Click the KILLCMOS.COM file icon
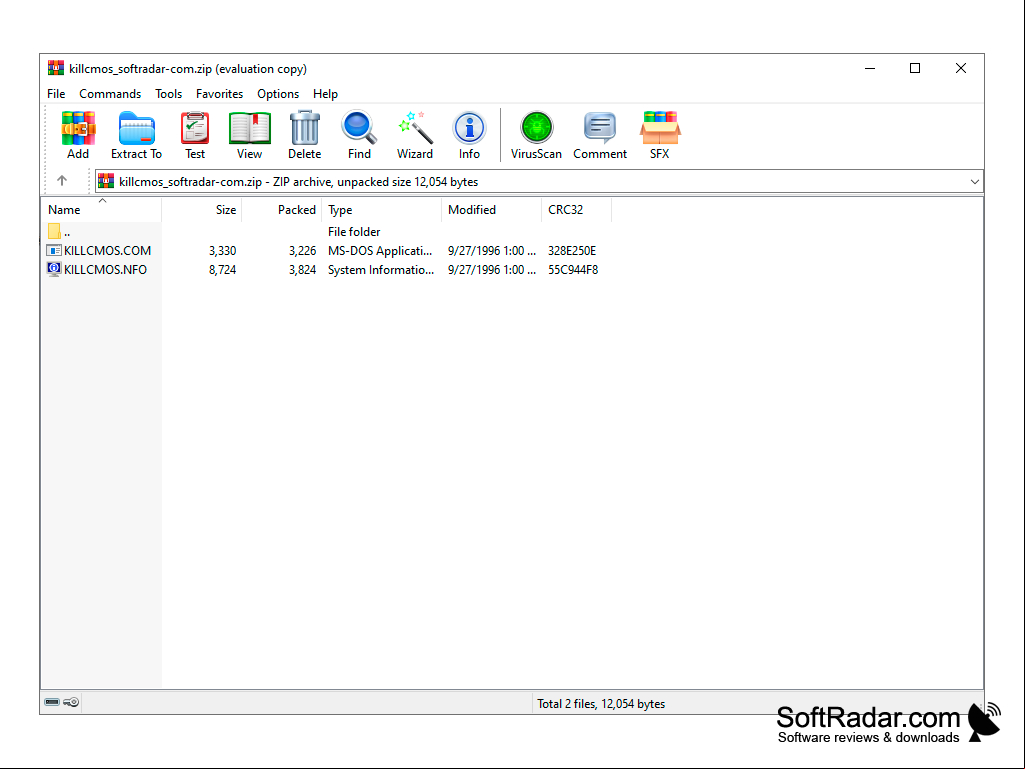 (54, 250)
